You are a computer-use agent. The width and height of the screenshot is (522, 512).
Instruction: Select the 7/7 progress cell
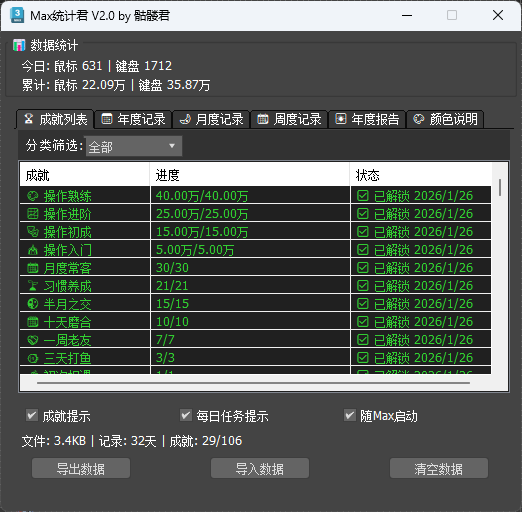coord(250,340)
